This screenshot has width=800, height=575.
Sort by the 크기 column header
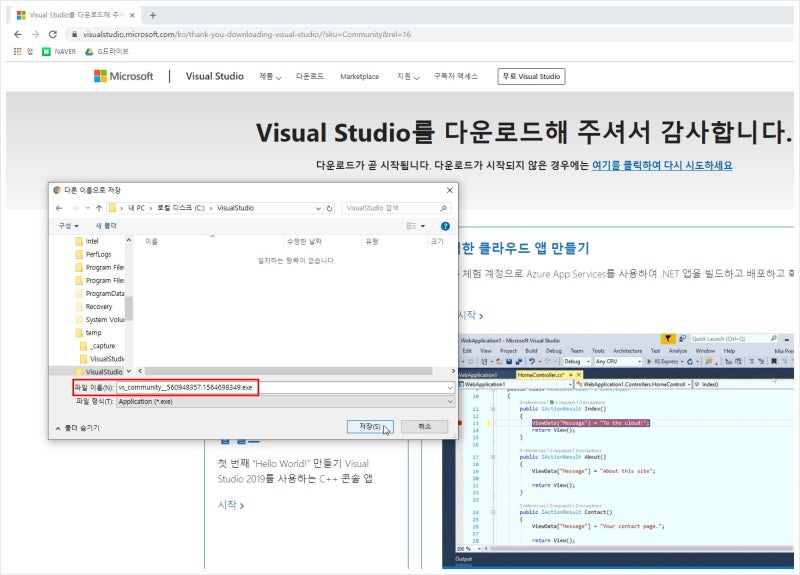[437, 242]
